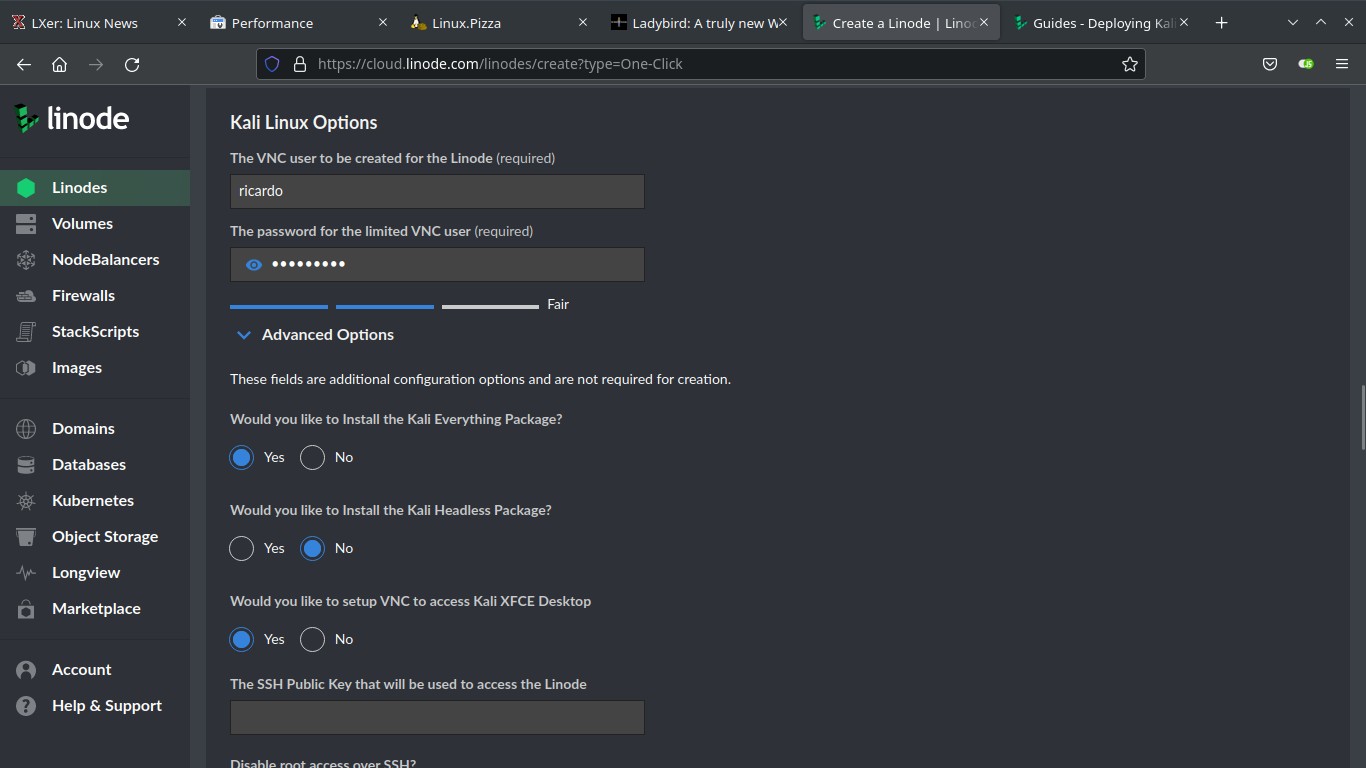This screenshot has width=1366, height=768.
Task: Select Yes for Kali Everything Package
Action: (242, 458)
